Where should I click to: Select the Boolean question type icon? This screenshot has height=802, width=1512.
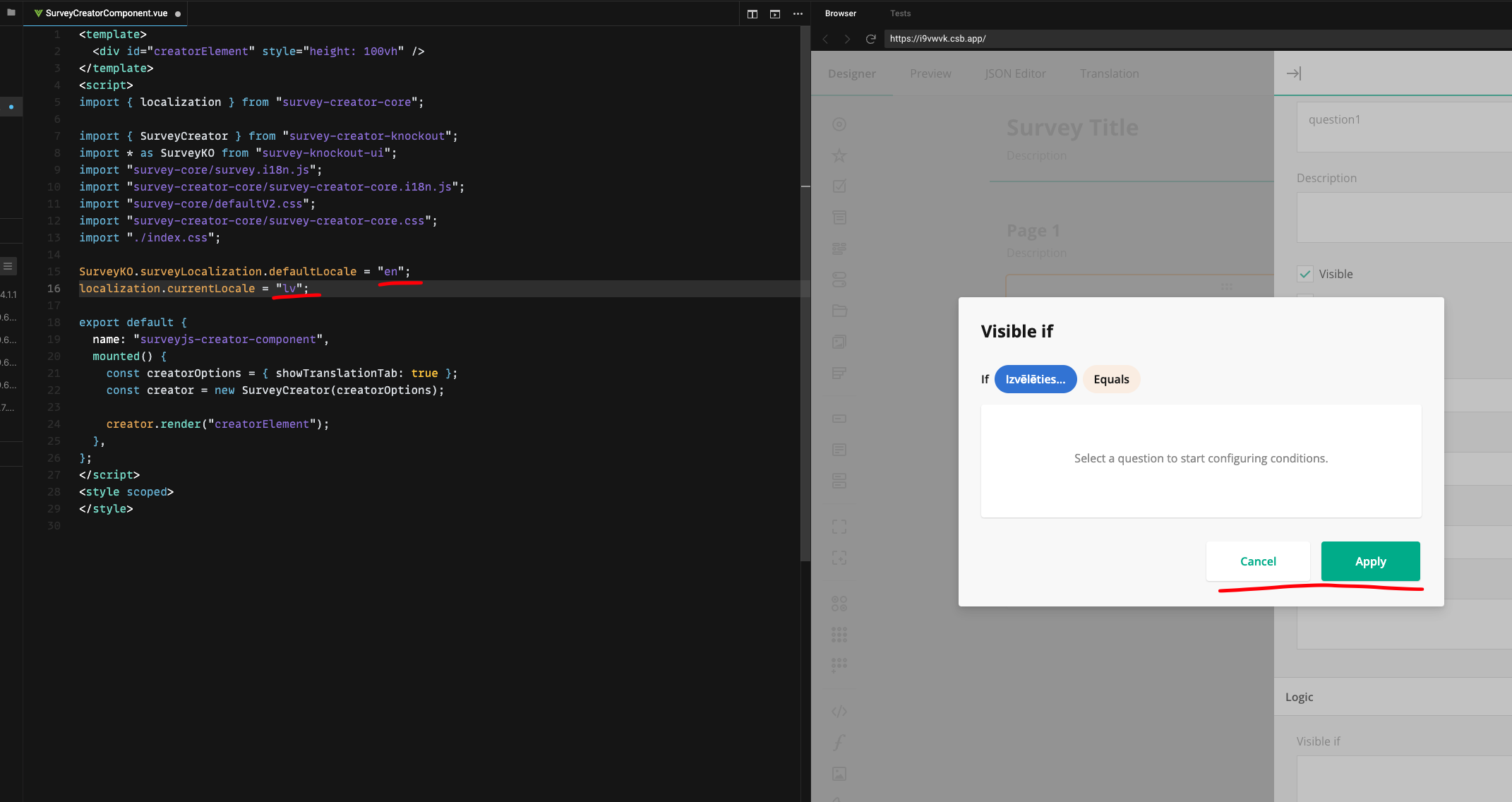[839, 280]
